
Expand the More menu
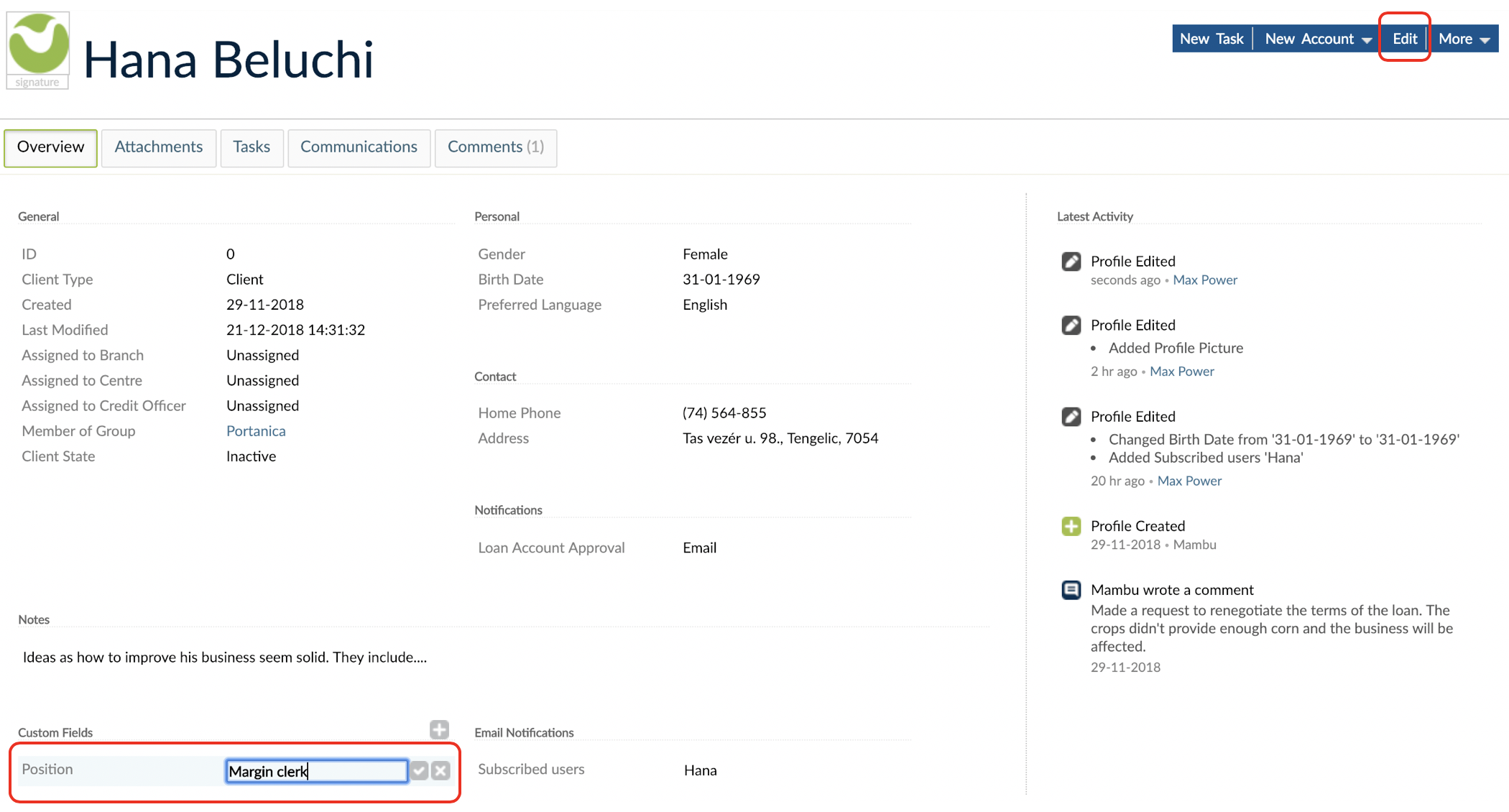(x=1462, y=39)
